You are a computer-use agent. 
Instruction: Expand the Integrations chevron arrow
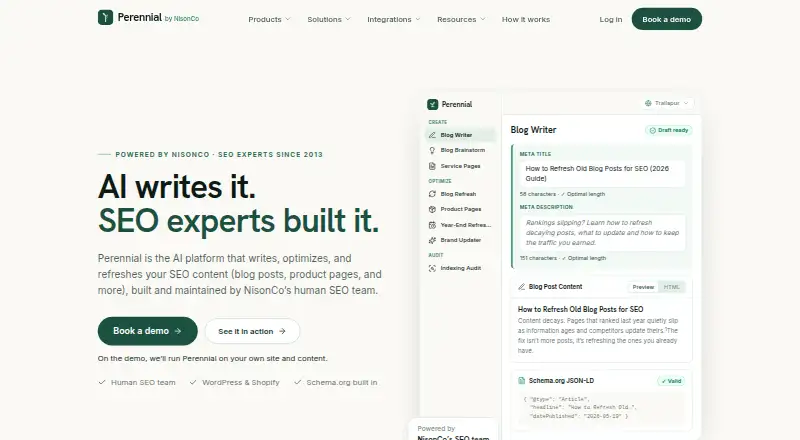(x=418, y=19)
